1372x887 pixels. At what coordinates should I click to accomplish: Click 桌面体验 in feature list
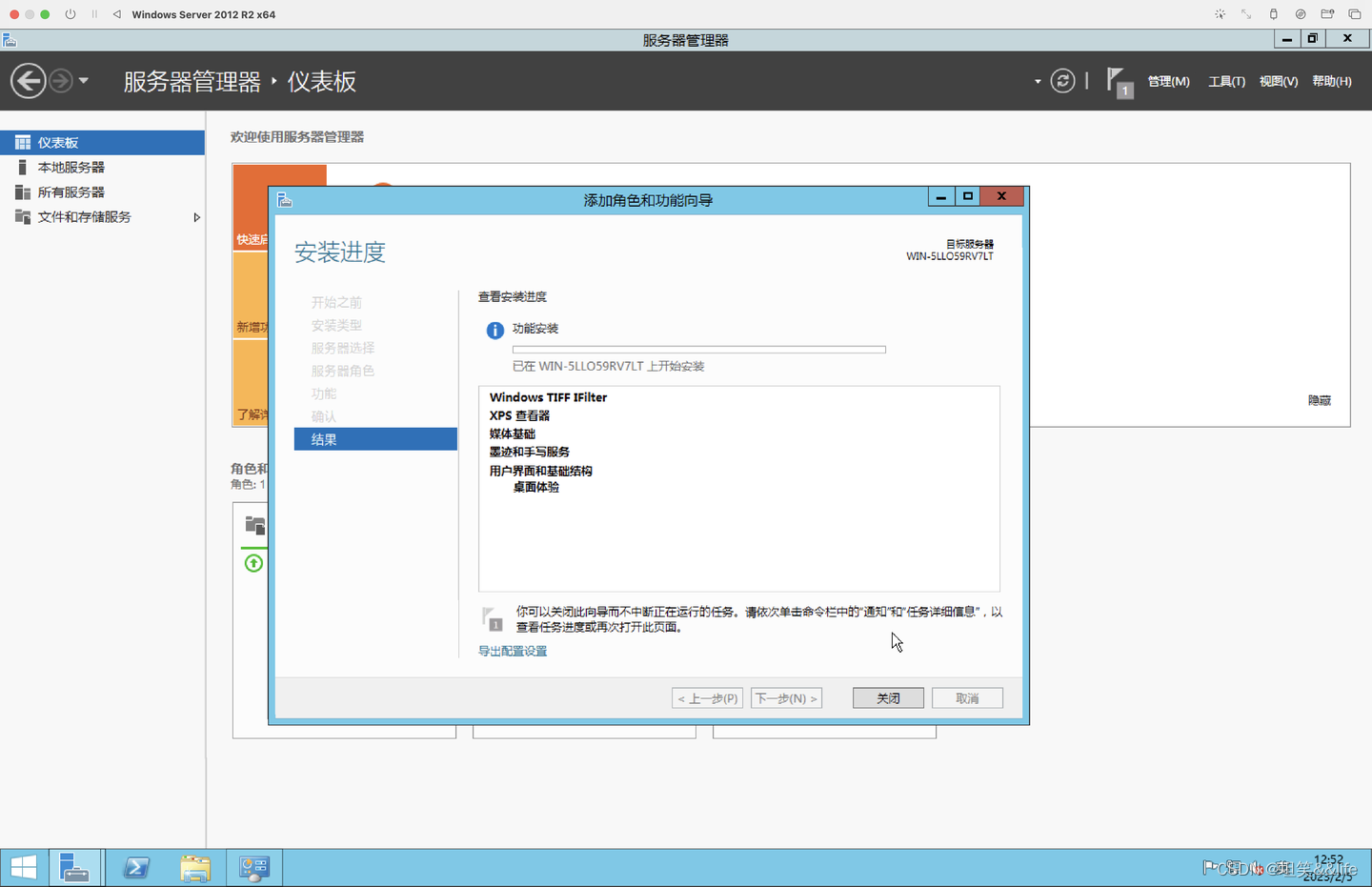(536, 487)
